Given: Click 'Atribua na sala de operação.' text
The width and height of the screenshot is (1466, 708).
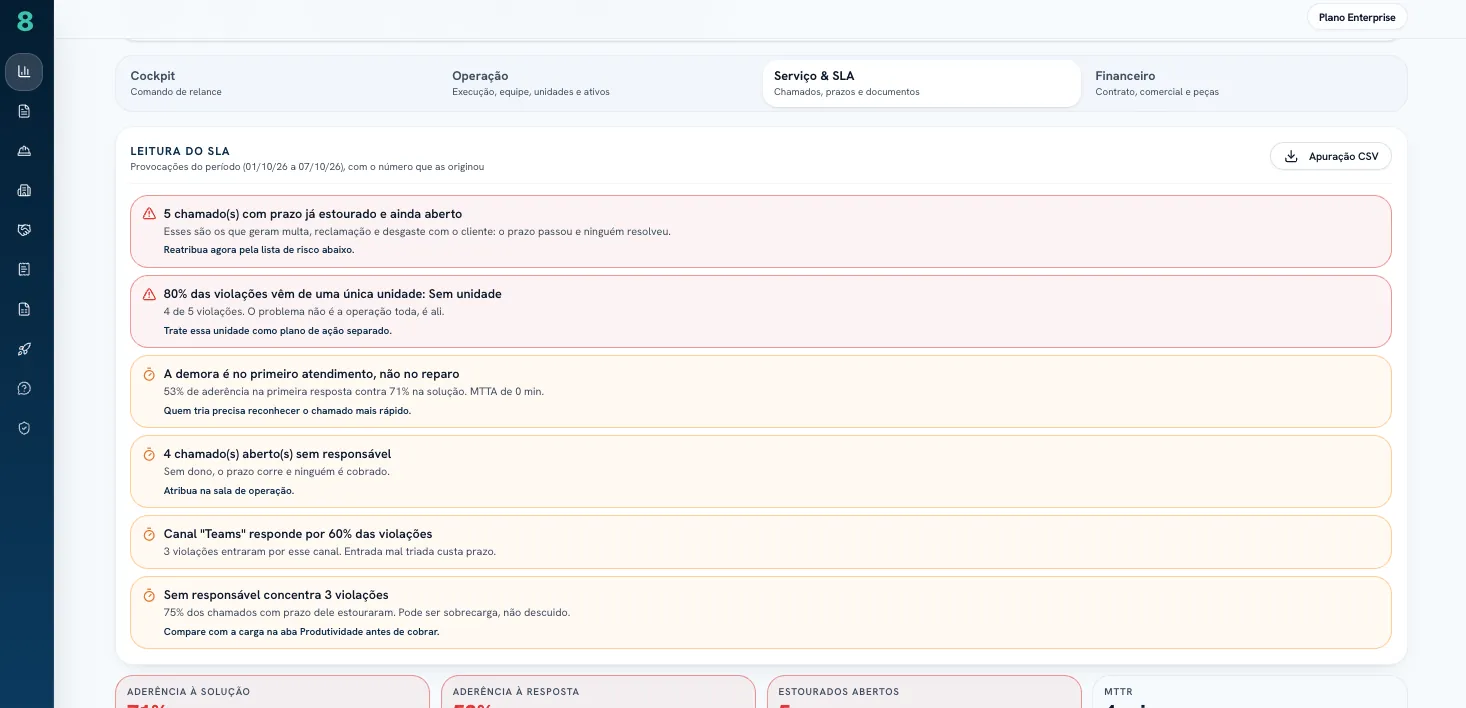Looking at the screenshot, I should pos(229,491).
